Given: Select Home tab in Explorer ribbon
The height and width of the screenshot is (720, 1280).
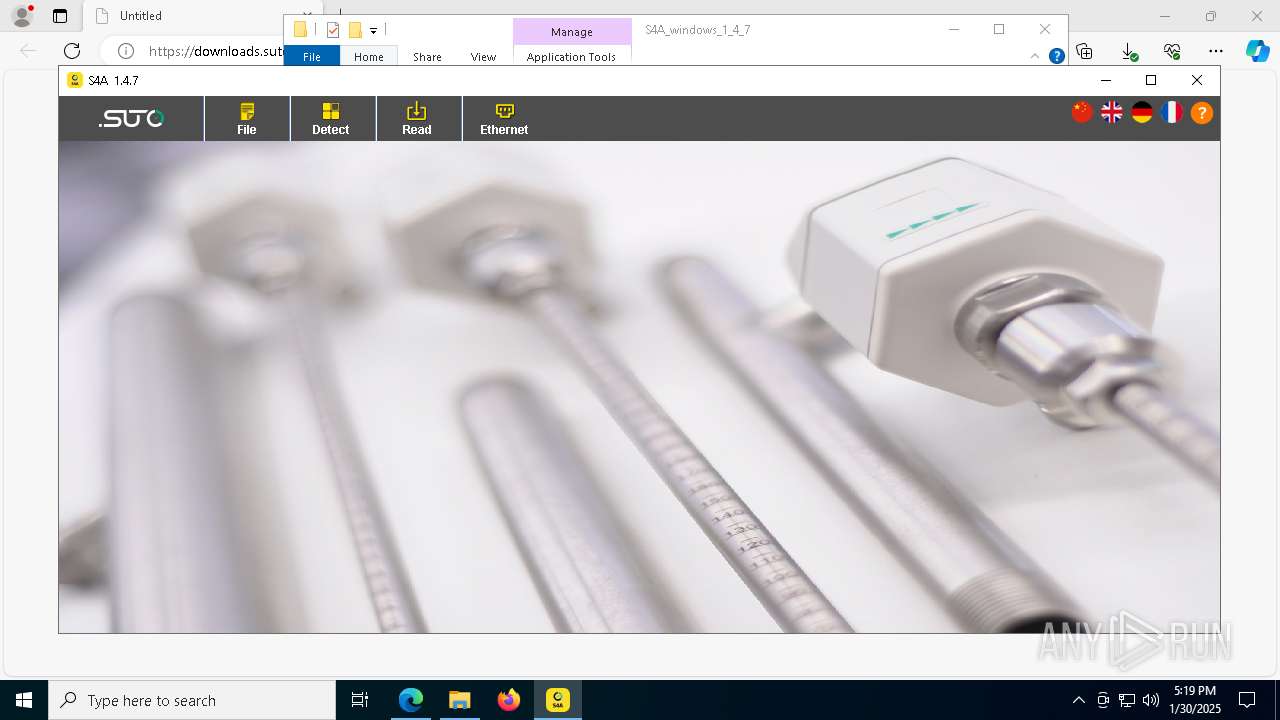Looking at the screenshot, I should pos(369,57).
